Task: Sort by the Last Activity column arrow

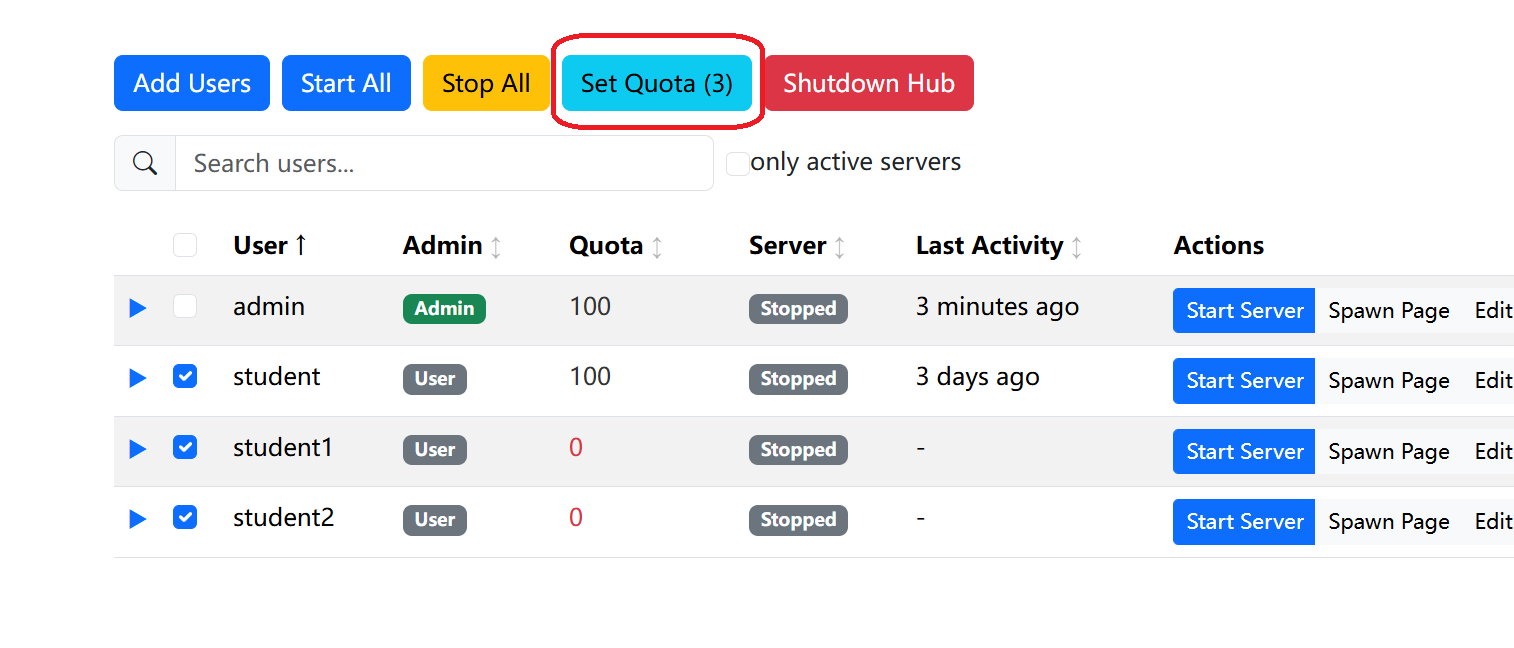Action: 1078,245
